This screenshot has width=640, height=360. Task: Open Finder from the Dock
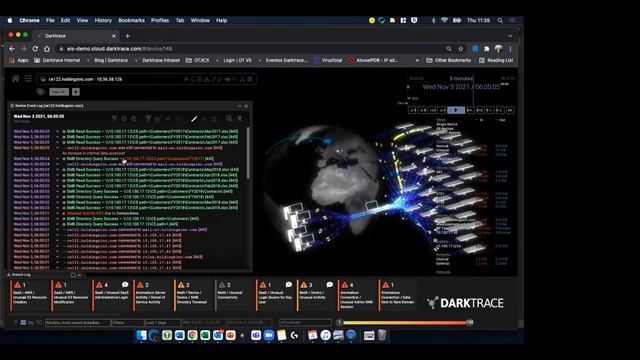point(142,336)
